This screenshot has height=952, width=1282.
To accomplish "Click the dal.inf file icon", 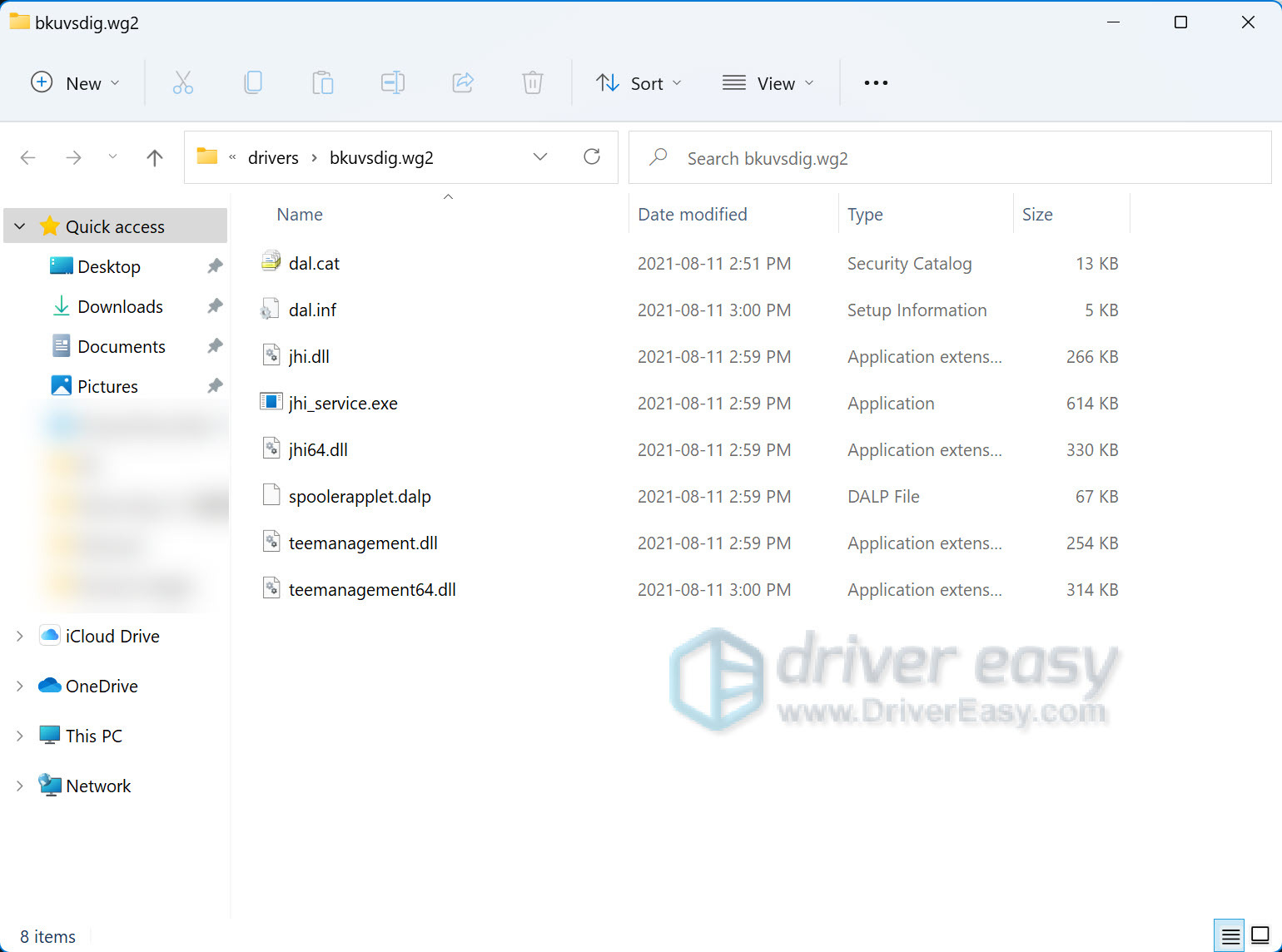I will coord(269,309).
